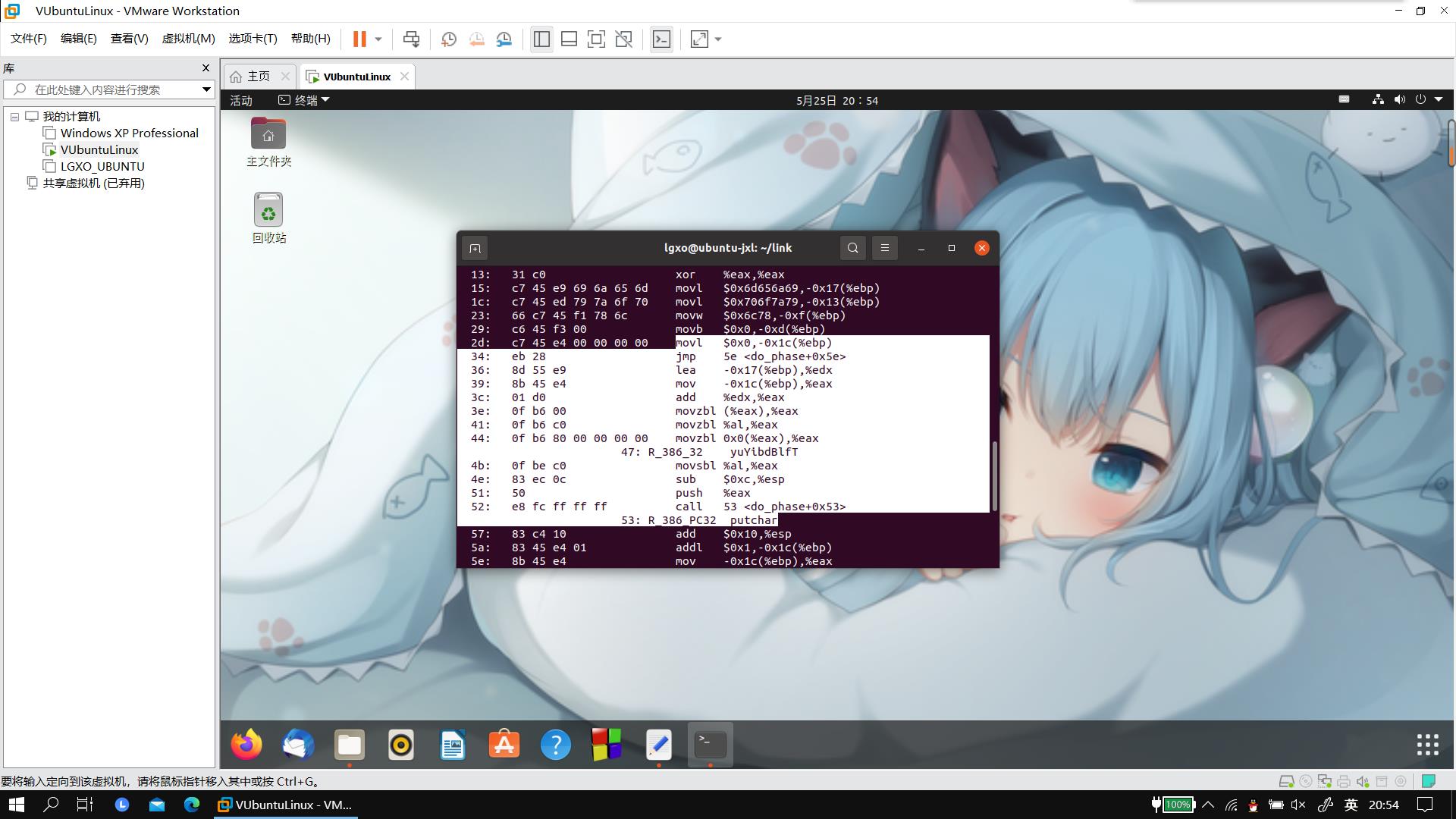This screenshot has width=1456, height=819.
Task: Close the library panel
Action: [206, 68]
